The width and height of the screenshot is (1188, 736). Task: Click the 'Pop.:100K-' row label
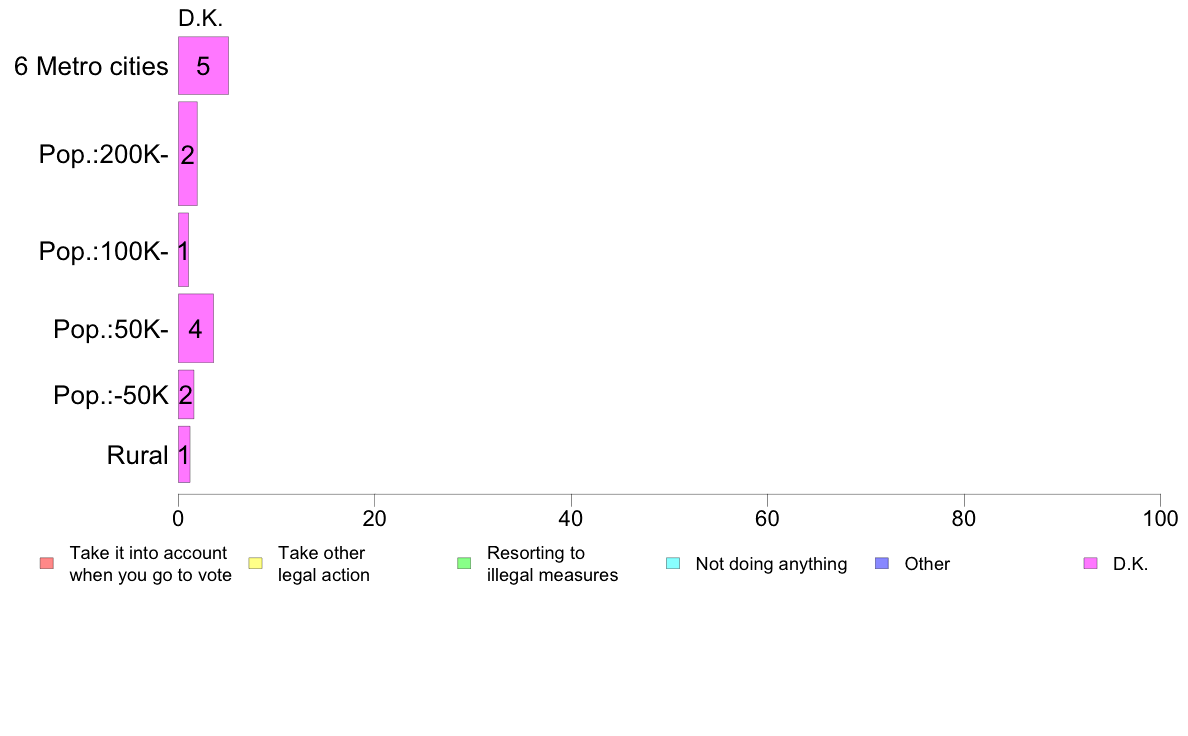coord(104,251)
